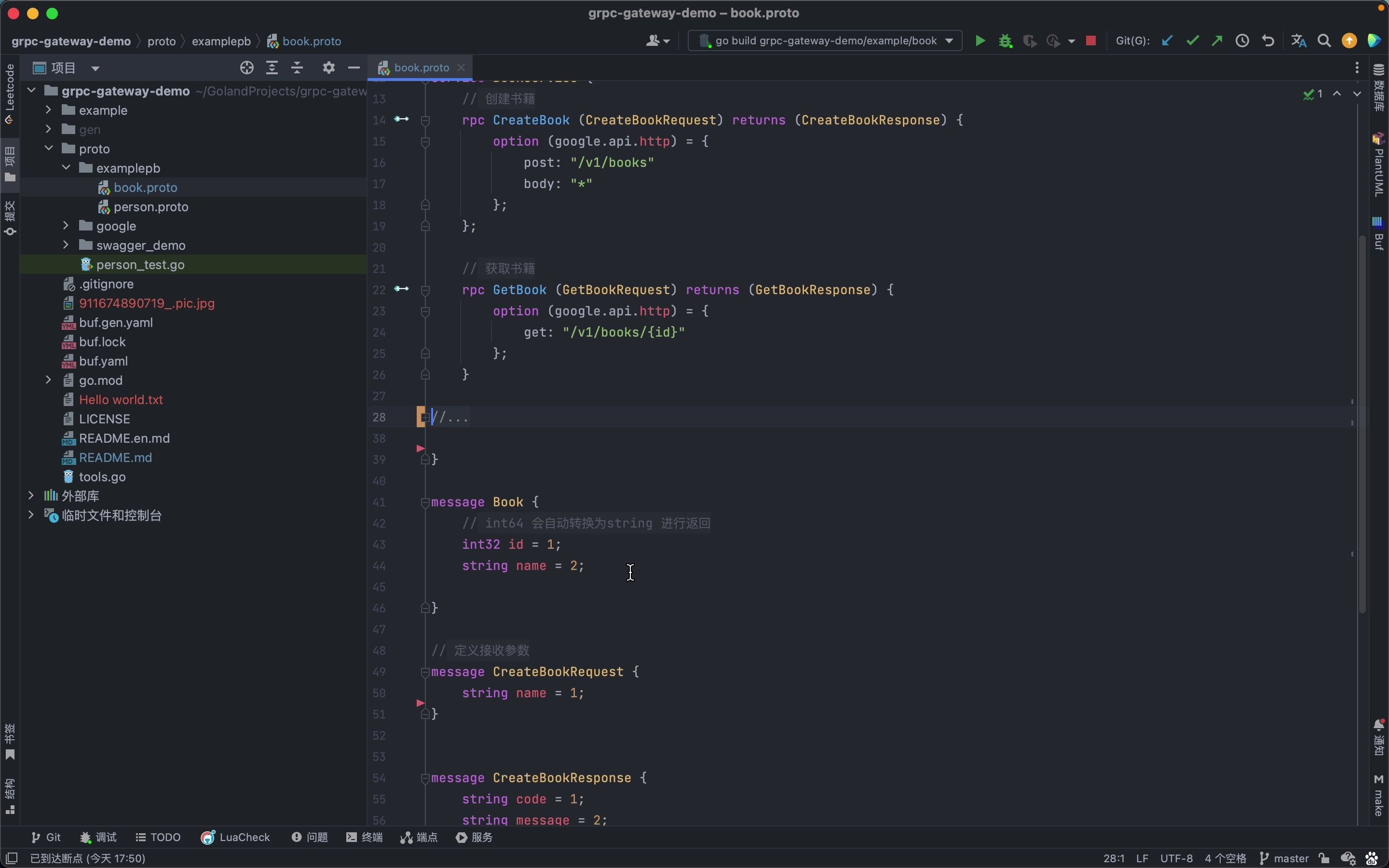Click gutter arrow icon at GetBook line

tap(402, 289)
